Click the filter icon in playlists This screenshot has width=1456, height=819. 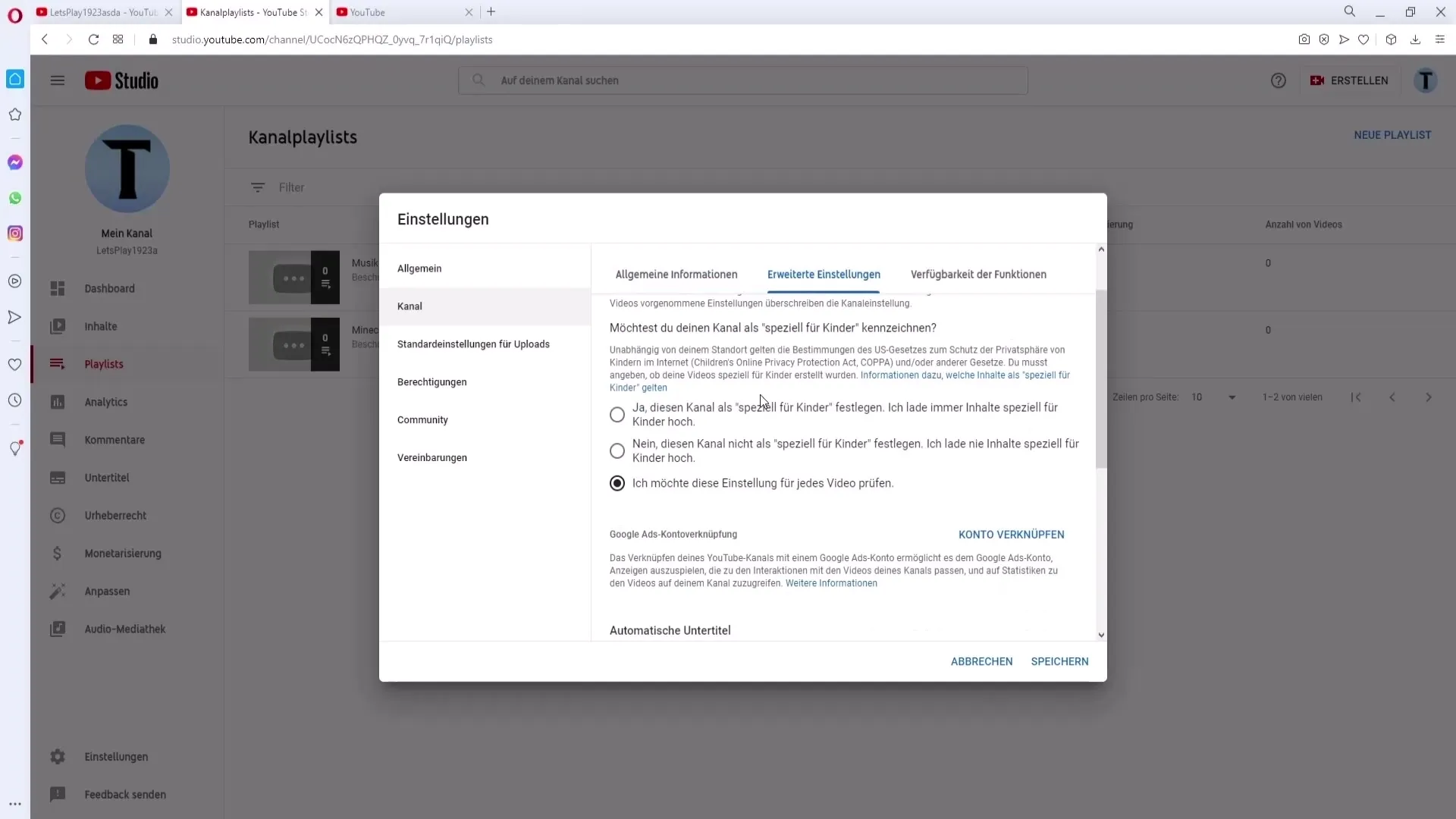(x=258, y=187)
